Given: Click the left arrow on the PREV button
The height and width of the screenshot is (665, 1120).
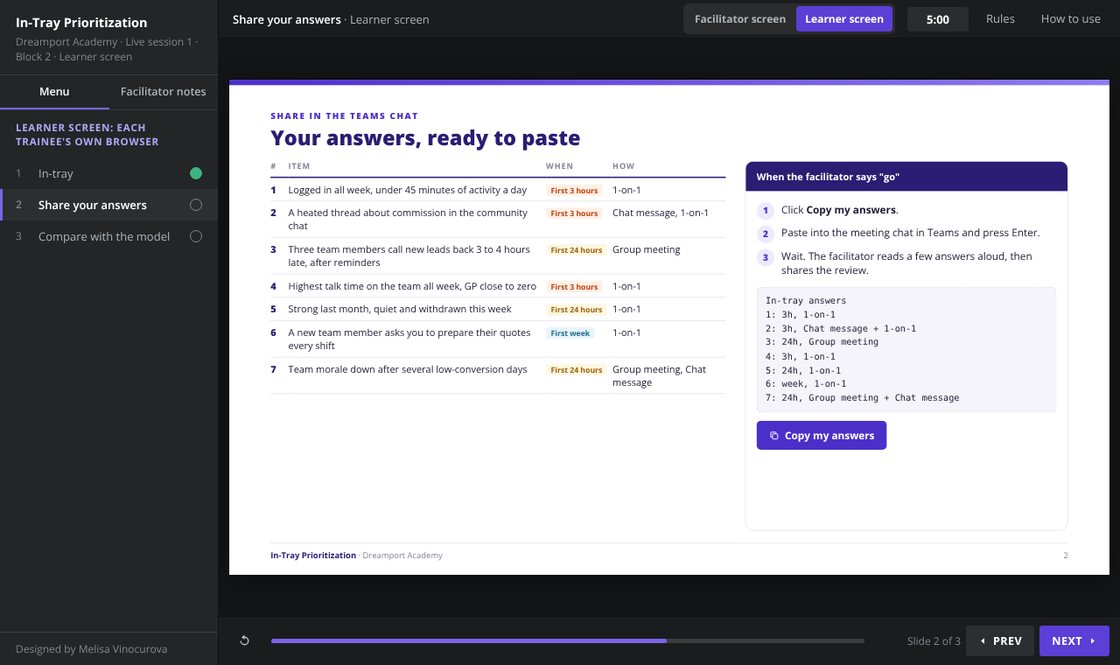Looking at the screenshot, I should click(983, 641).
